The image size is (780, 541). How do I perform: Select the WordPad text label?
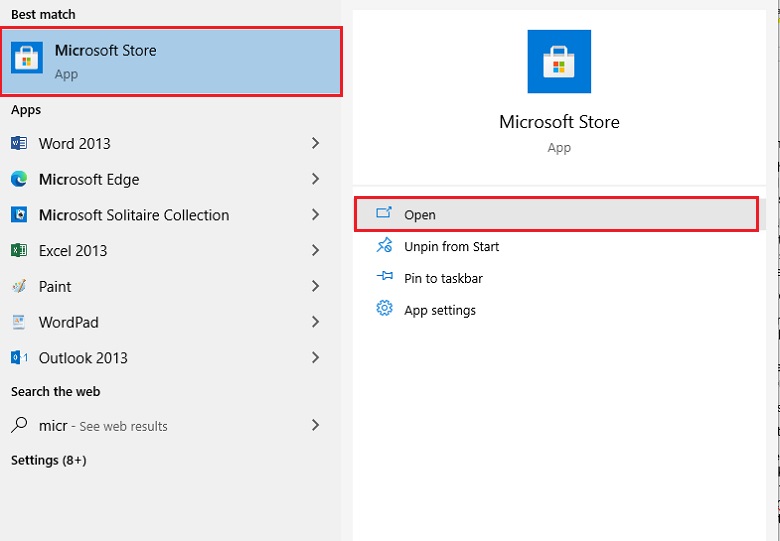pos(69,323)
